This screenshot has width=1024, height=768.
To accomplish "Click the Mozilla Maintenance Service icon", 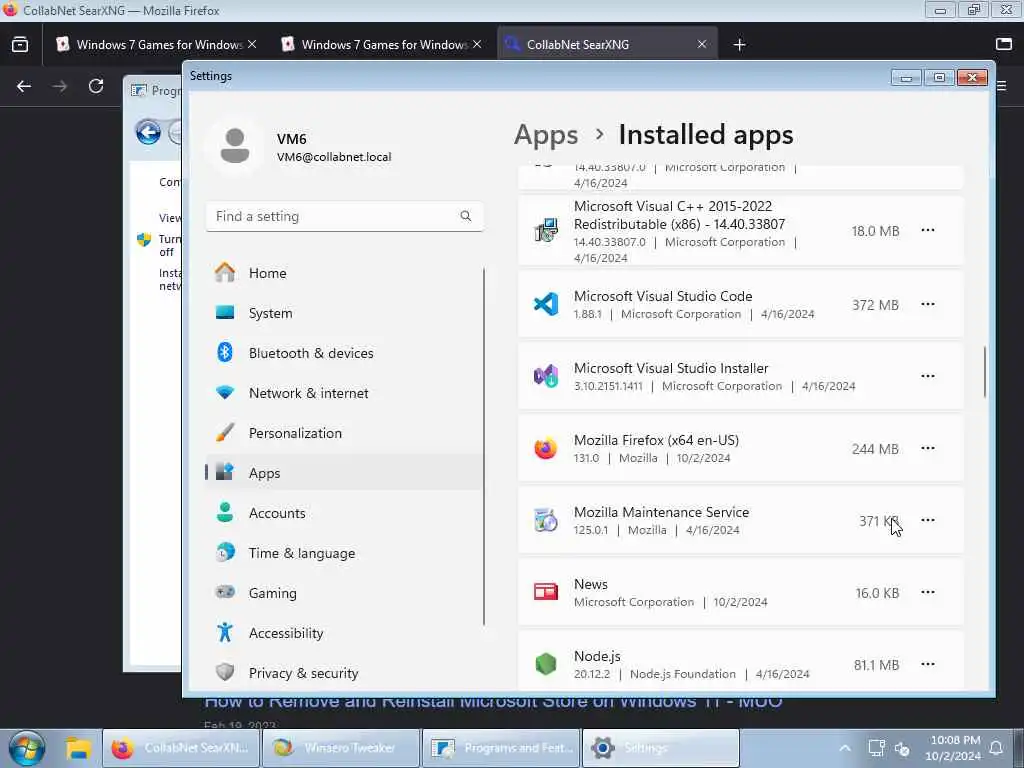I will (x=546, y=520).
